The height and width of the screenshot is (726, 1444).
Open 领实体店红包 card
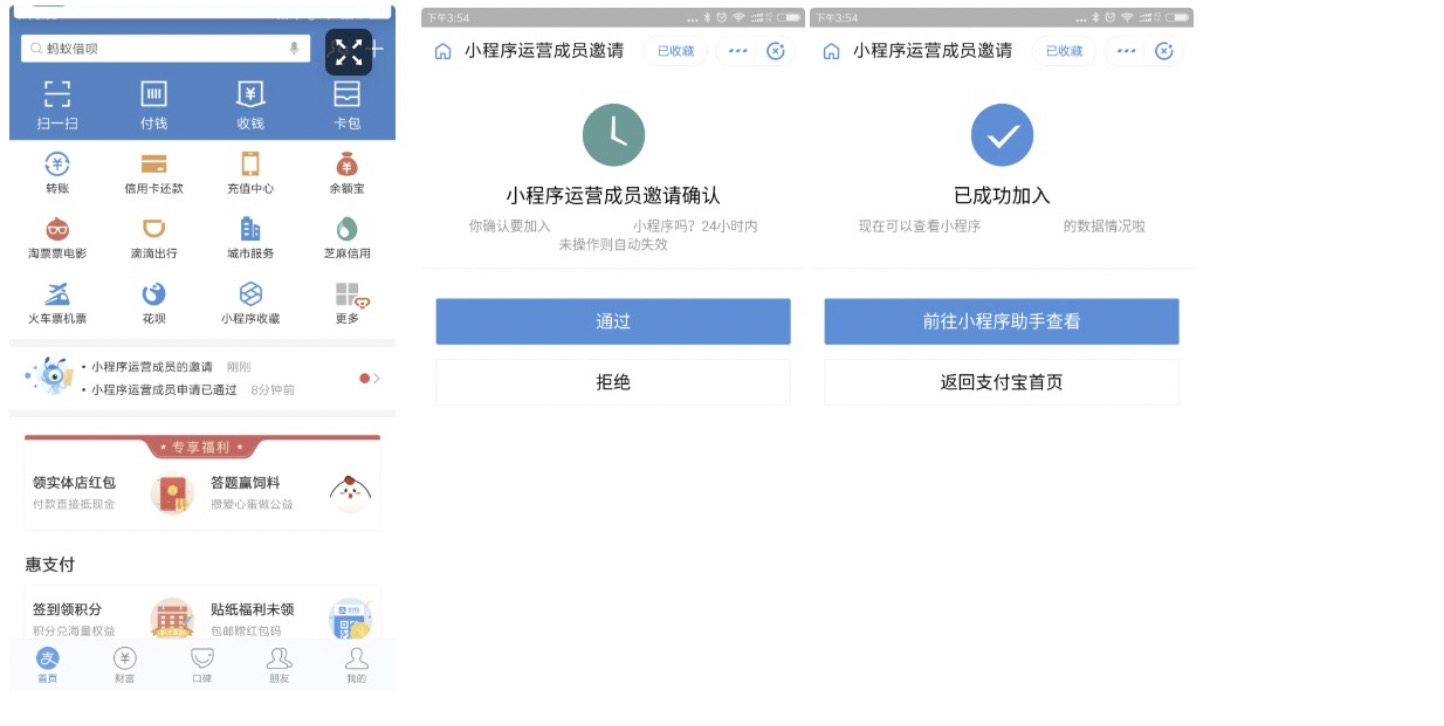pyautogui.click(x=113, y=493)
